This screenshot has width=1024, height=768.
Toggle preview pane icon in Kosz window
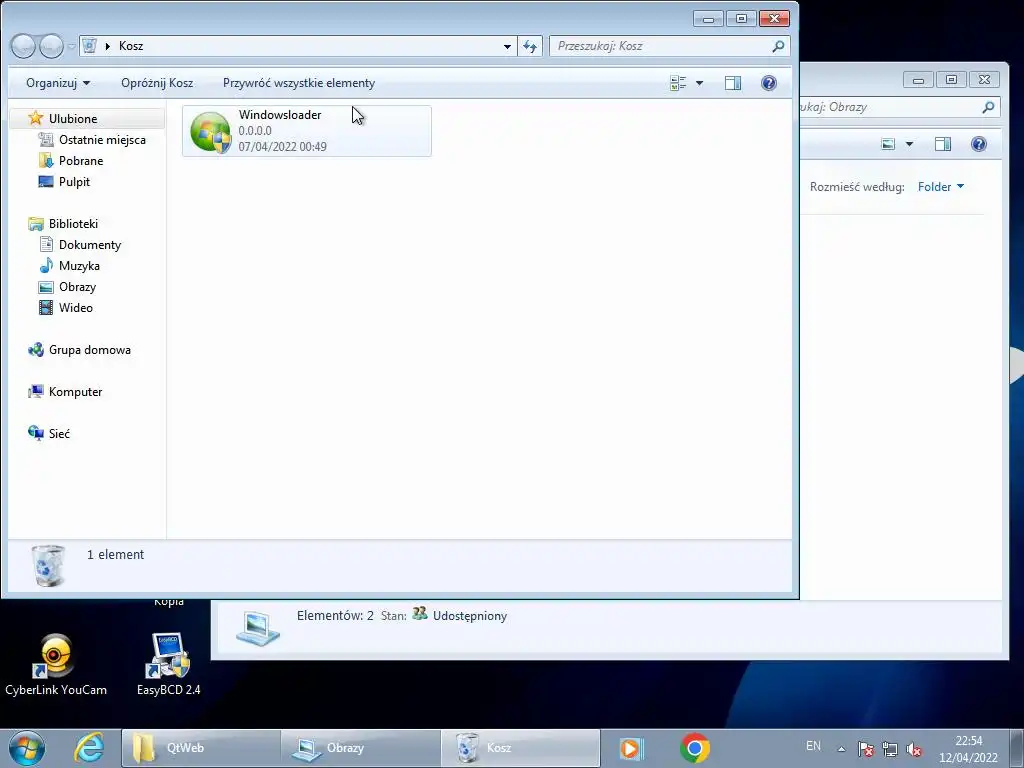point(733,83)
